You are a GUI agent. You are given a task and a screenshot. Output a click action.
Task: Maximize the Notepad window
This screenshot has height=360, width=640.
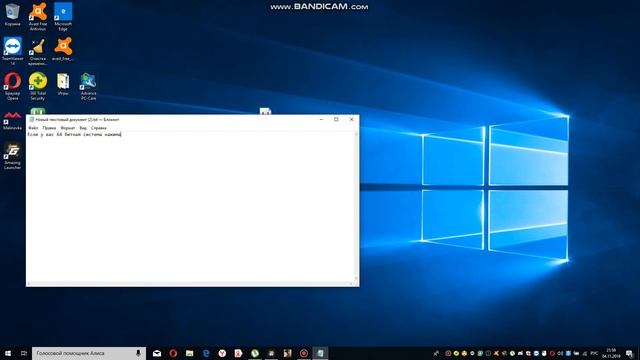coord(336,119)
